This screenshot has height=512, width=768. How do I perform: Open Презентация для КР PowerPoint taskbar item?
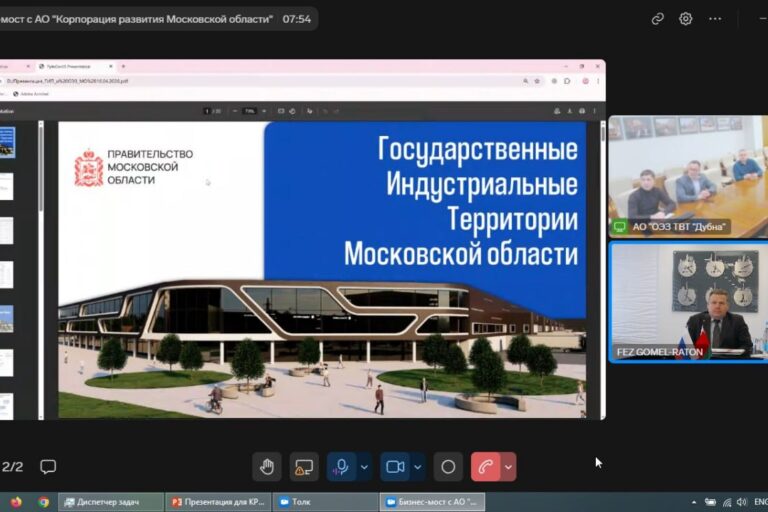217,501
